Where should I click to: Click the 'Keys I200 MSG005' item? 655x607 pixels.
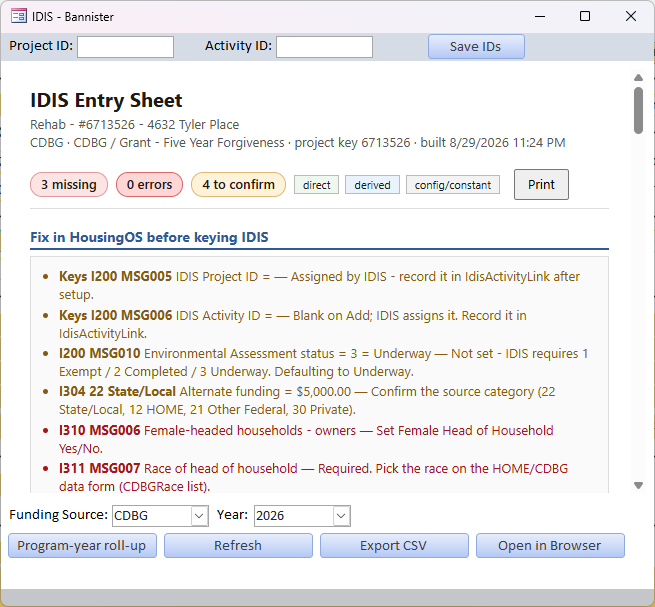click(319, 285)
